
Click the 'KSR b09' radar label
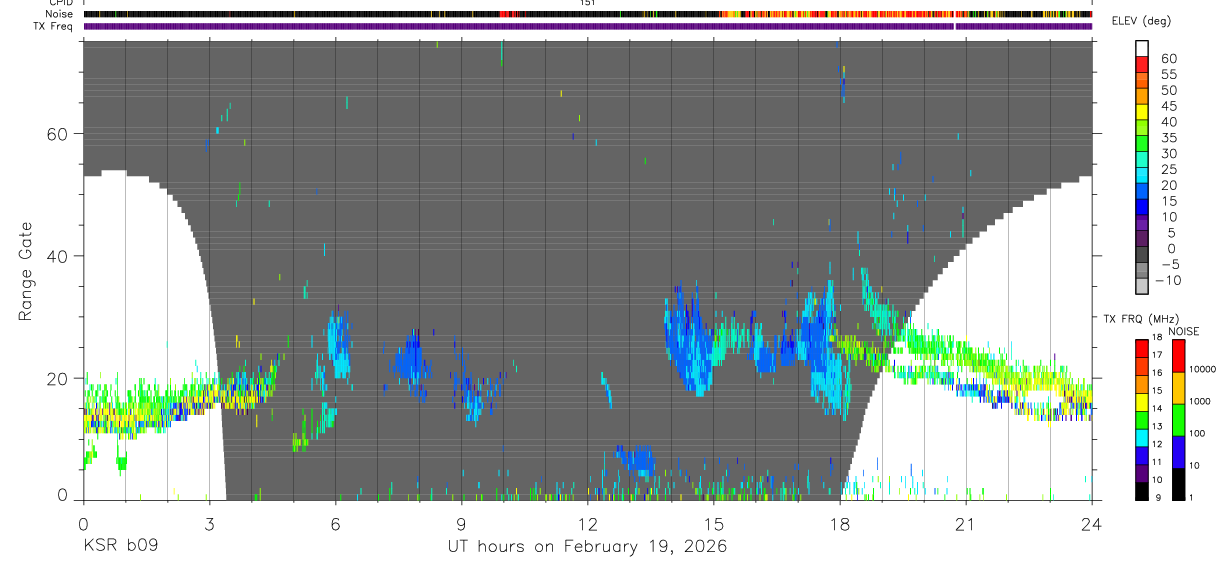(120, 547)
